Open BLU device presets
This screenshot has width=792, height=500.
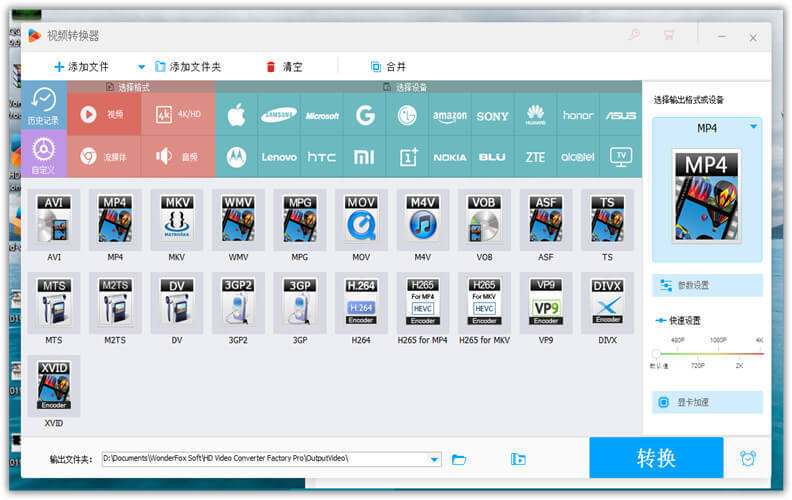492,157
